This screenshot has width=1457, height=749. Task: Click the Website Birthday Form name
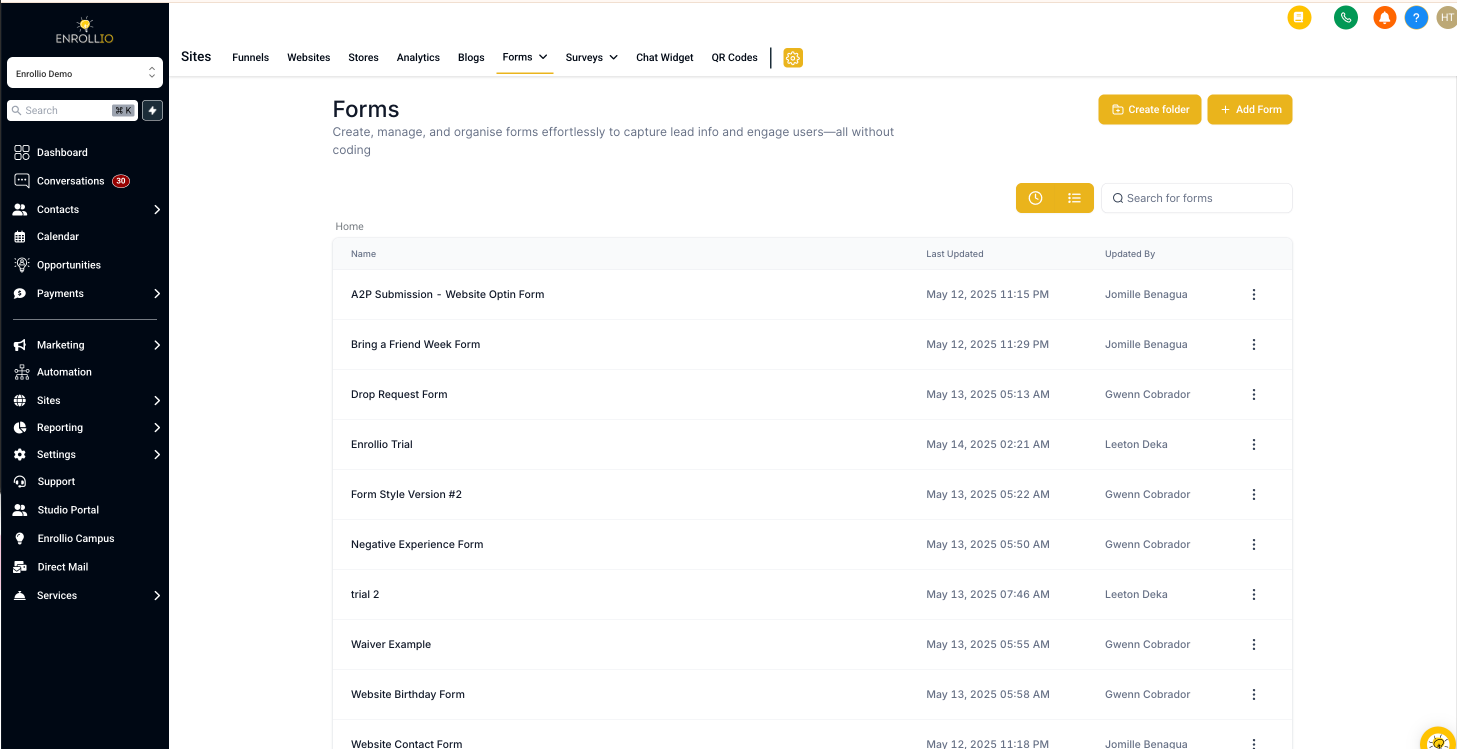tap(408, 694)
